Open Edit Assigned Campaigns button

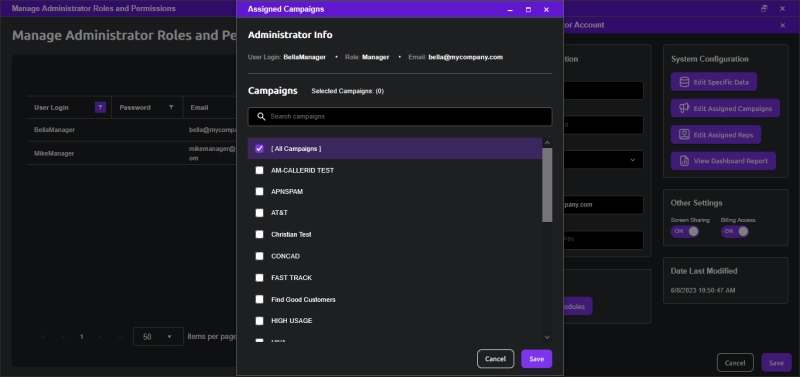725,108
